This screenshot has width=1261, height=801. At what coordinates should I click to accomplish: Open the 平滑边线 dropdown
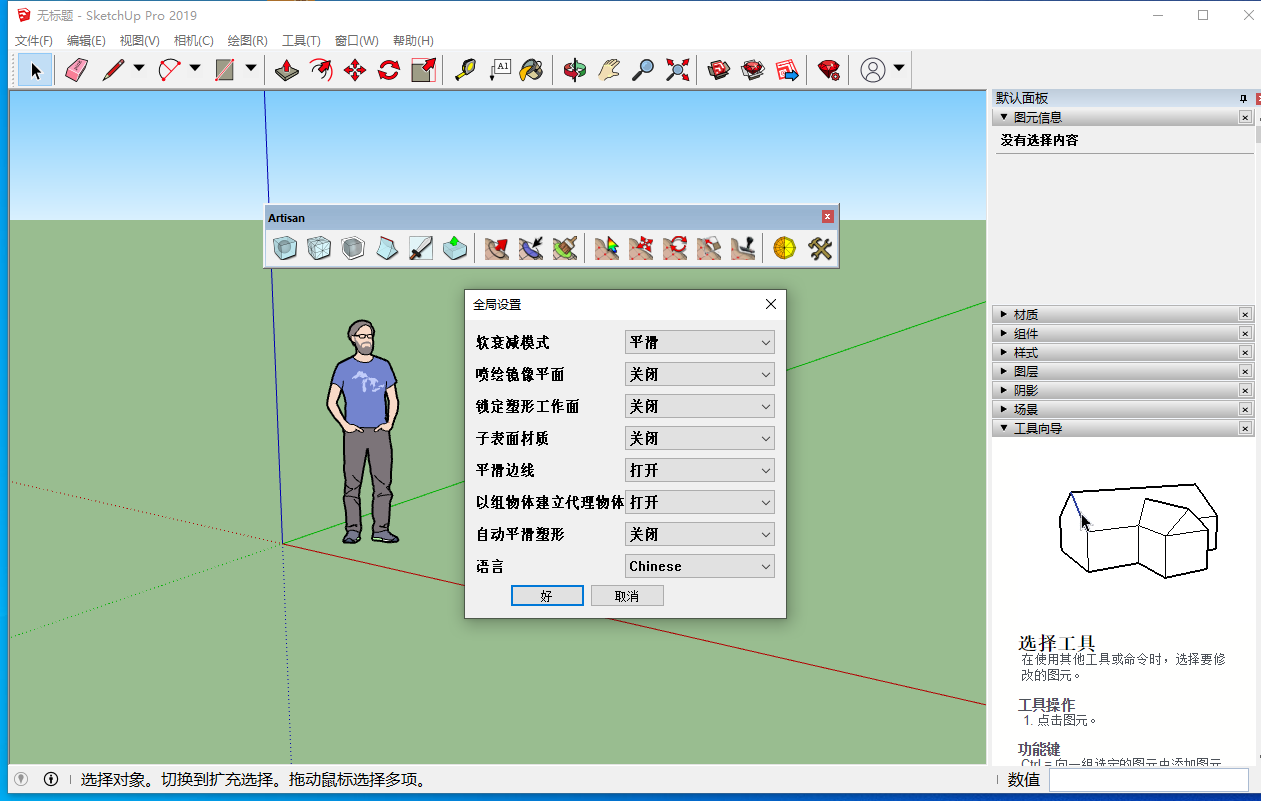pos(699,470)
